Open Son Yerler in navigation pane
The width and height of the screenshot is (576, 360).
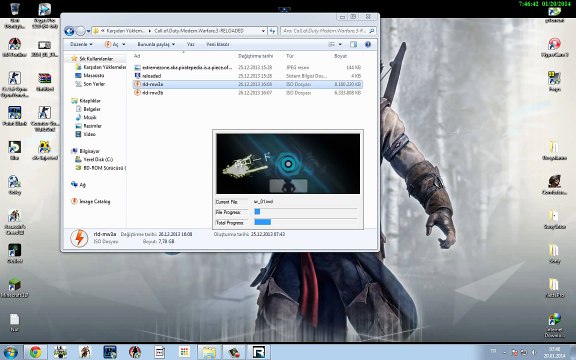[x=90, y=84]
